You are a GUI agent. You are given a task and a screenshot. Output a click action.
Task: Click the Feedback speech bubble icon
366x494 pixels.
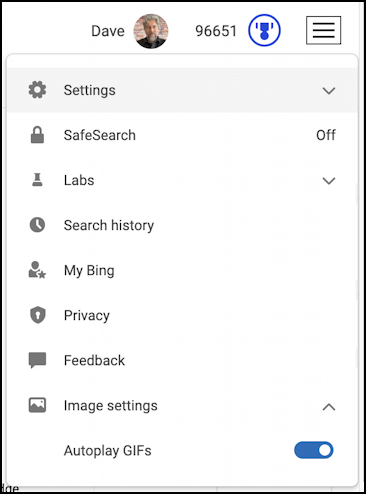point(37,360)
